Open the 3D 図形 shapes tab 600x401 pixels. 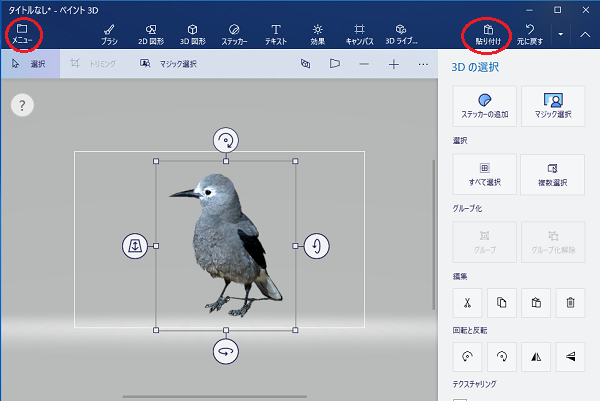pos(192,35)
